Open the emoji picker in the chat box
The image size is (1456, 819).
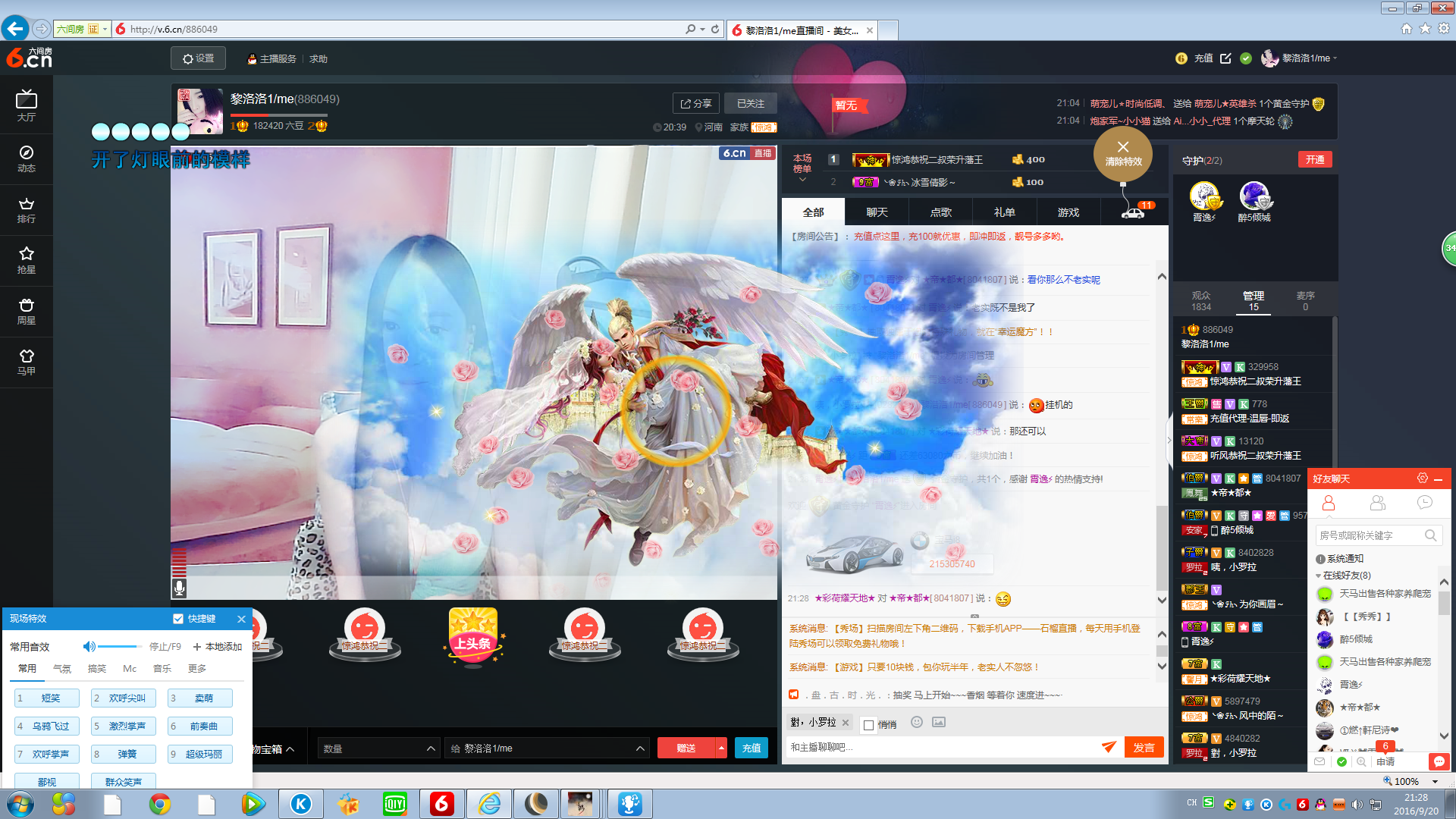[x=917, y=722]
